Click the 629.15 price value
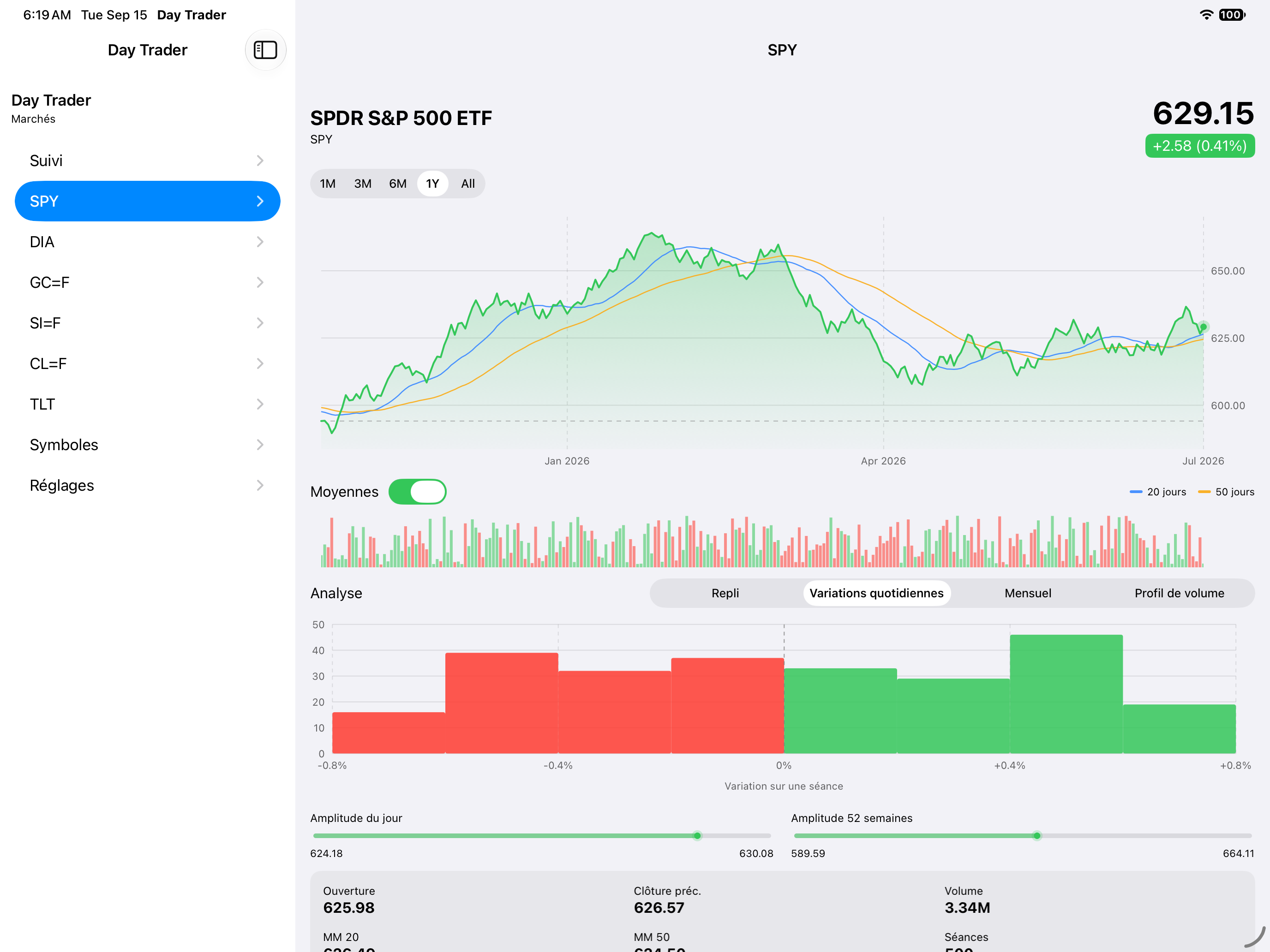Image resolution: width=1270 pixels, height=952 pixels. coord(1204,113)
